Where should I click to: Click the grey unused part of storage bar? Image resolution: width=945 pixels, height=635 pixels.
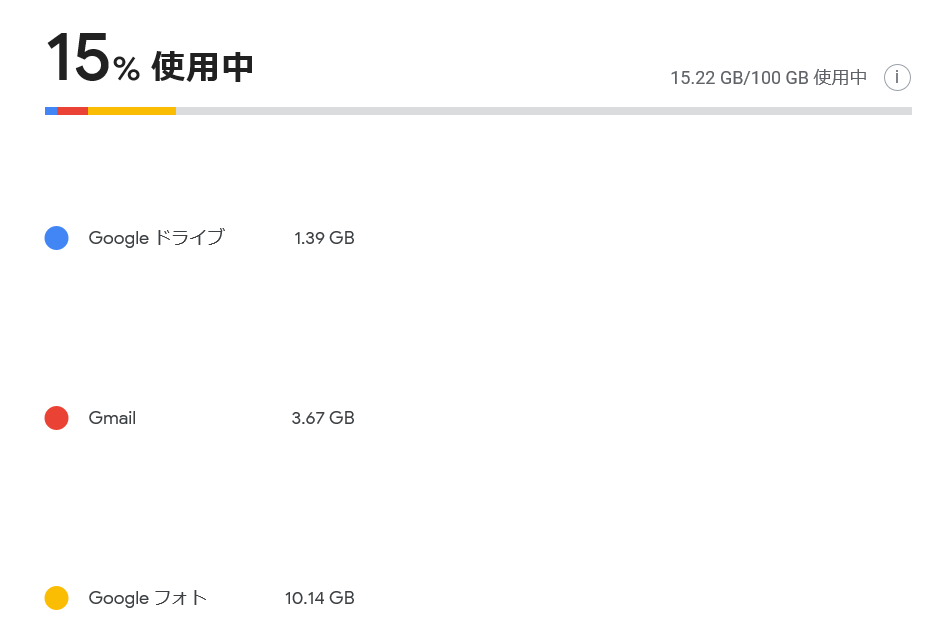click(x=544, y=111)
